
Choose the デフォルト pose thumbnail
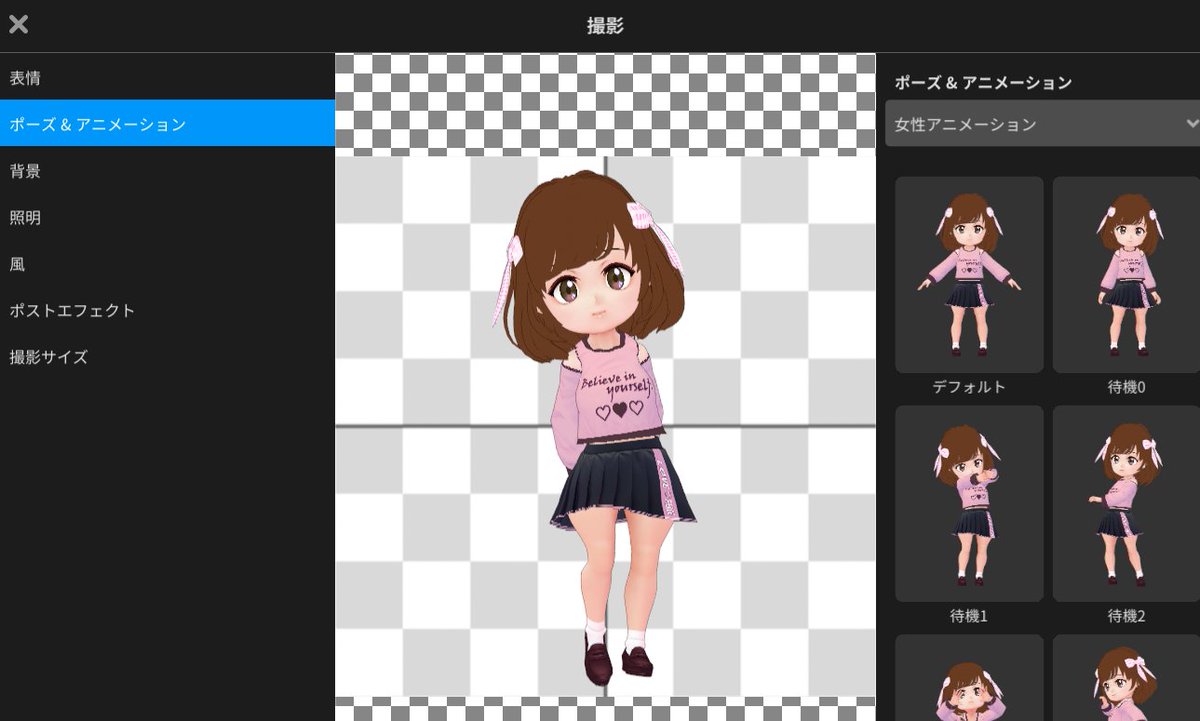(x=969, y=275)
